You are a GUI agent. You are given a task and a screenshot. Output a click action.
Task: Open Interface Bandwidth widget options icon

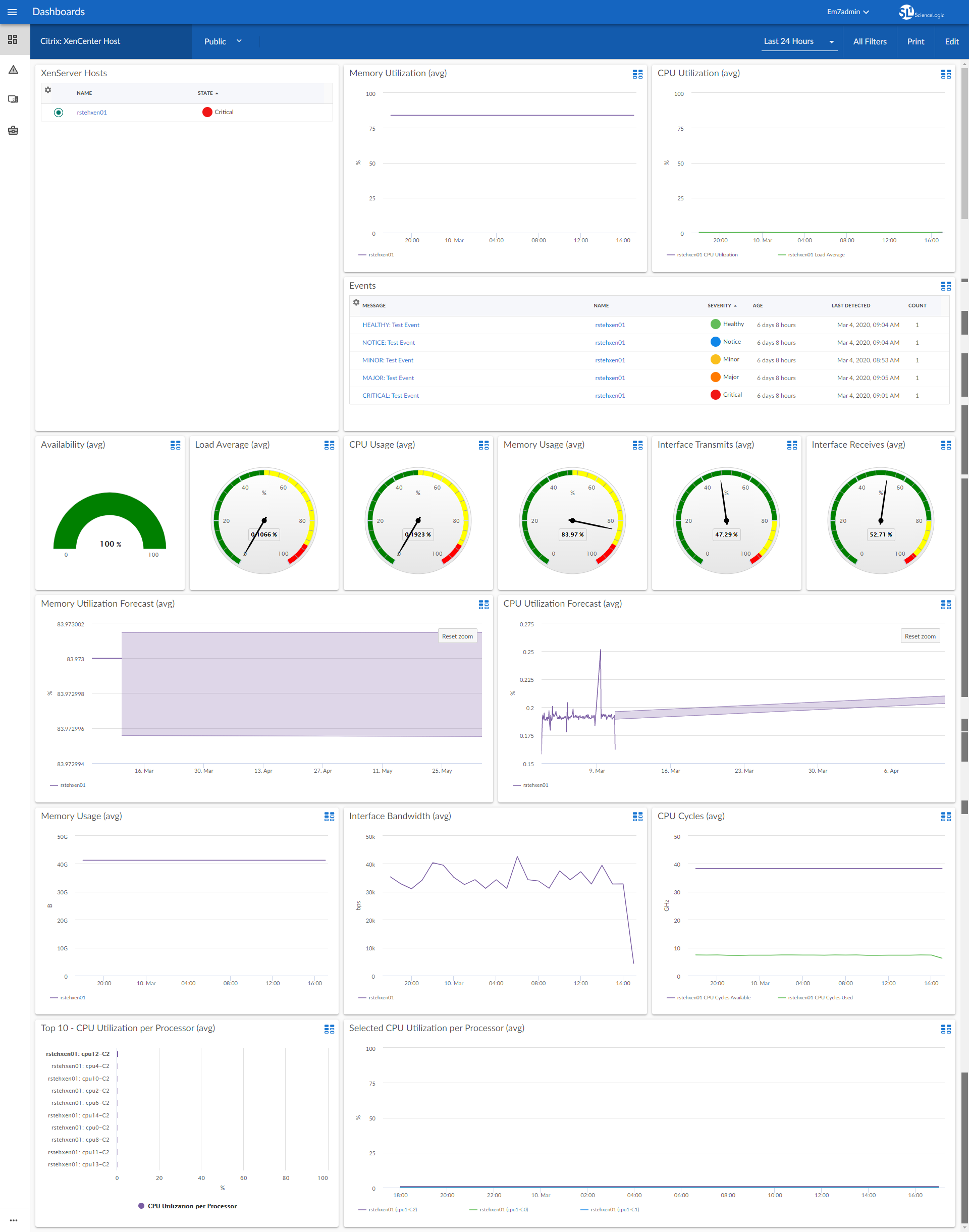tap(638, 817)
